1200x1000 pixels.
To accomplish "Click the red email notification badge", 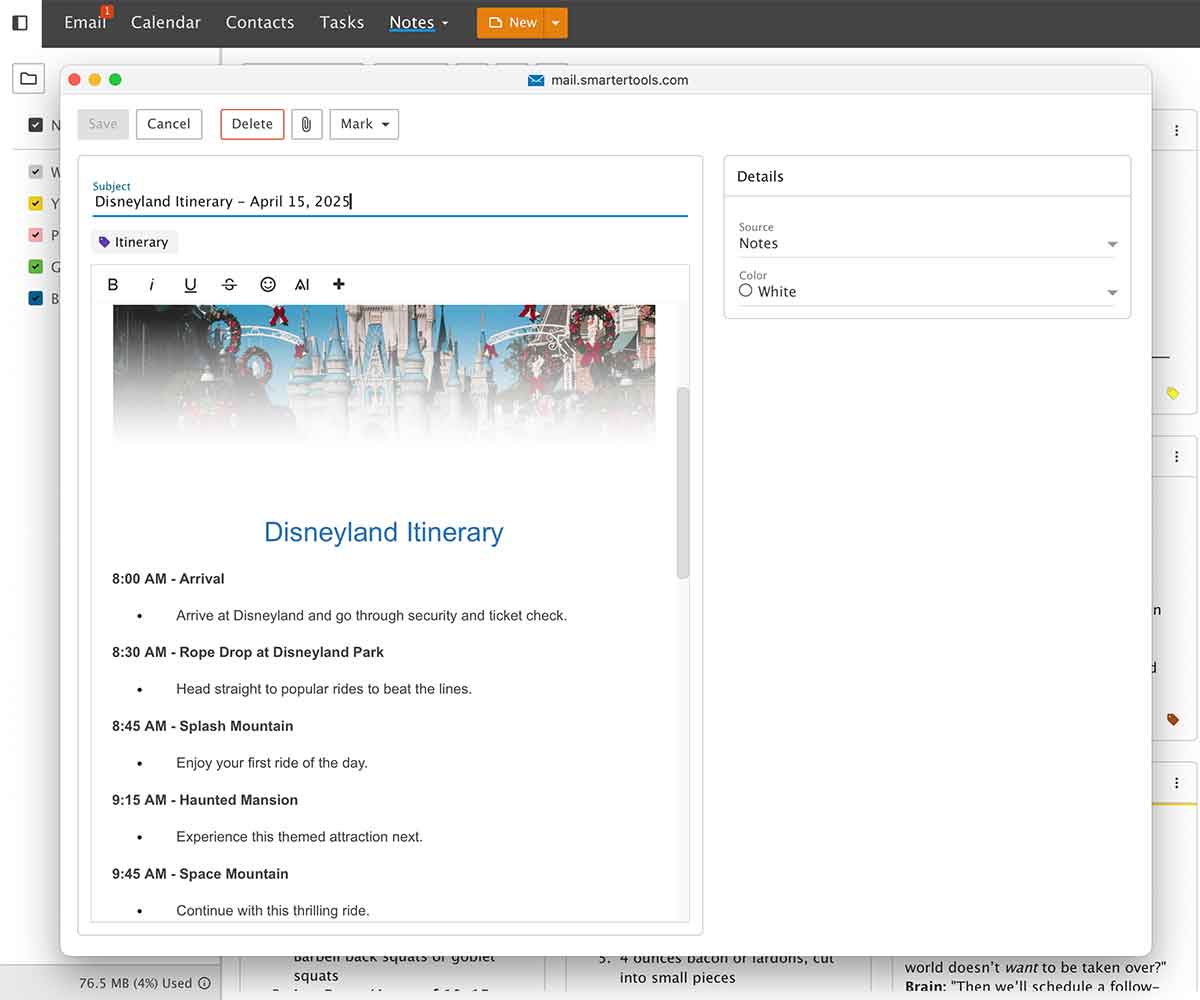I will (x=107, y=11).
